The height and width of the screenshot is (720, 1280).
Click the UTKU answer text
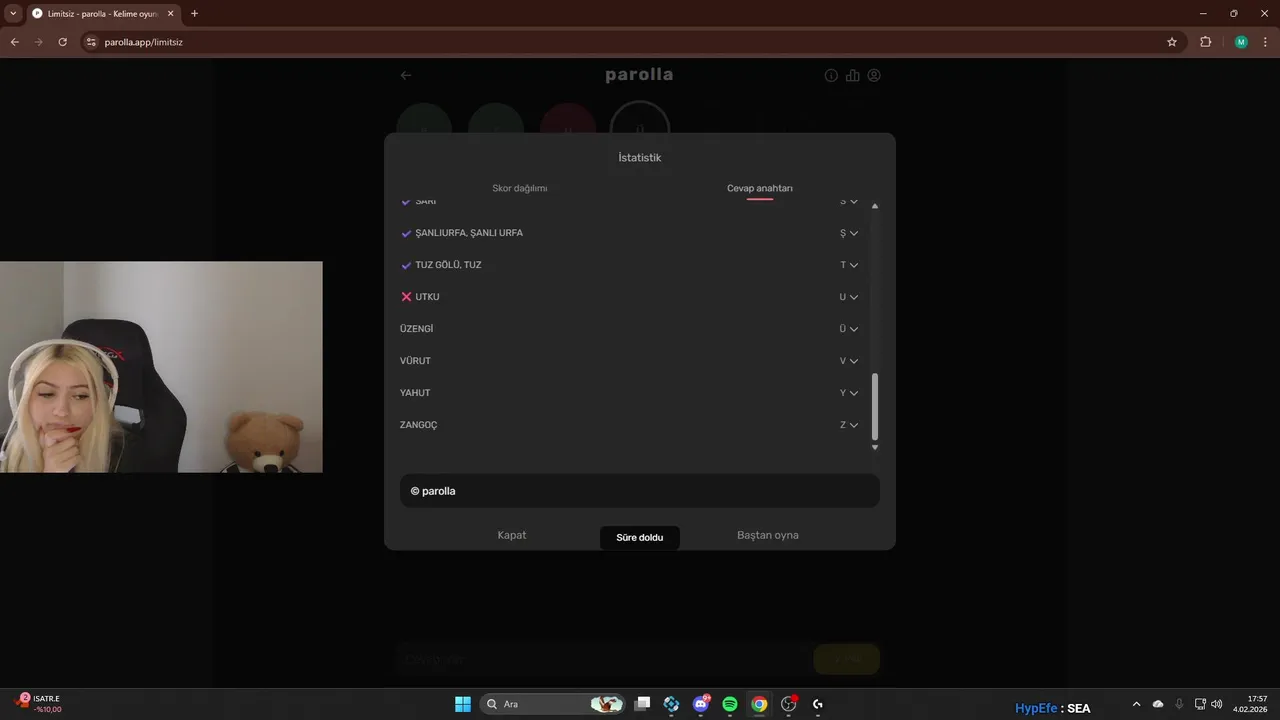[427, 297]
